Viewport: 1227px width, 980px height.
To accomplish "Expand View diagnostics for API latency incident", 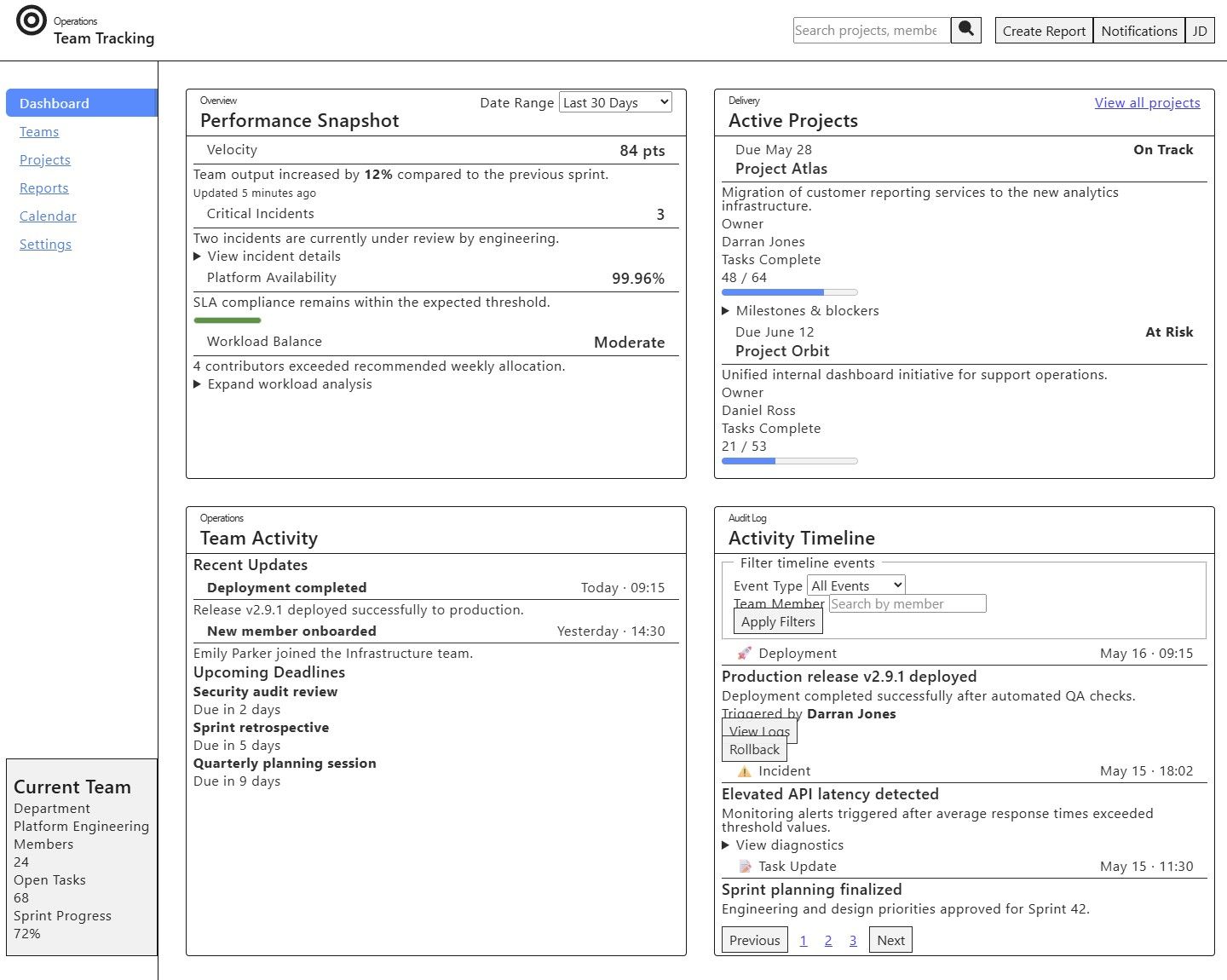I will click(782, 845).
